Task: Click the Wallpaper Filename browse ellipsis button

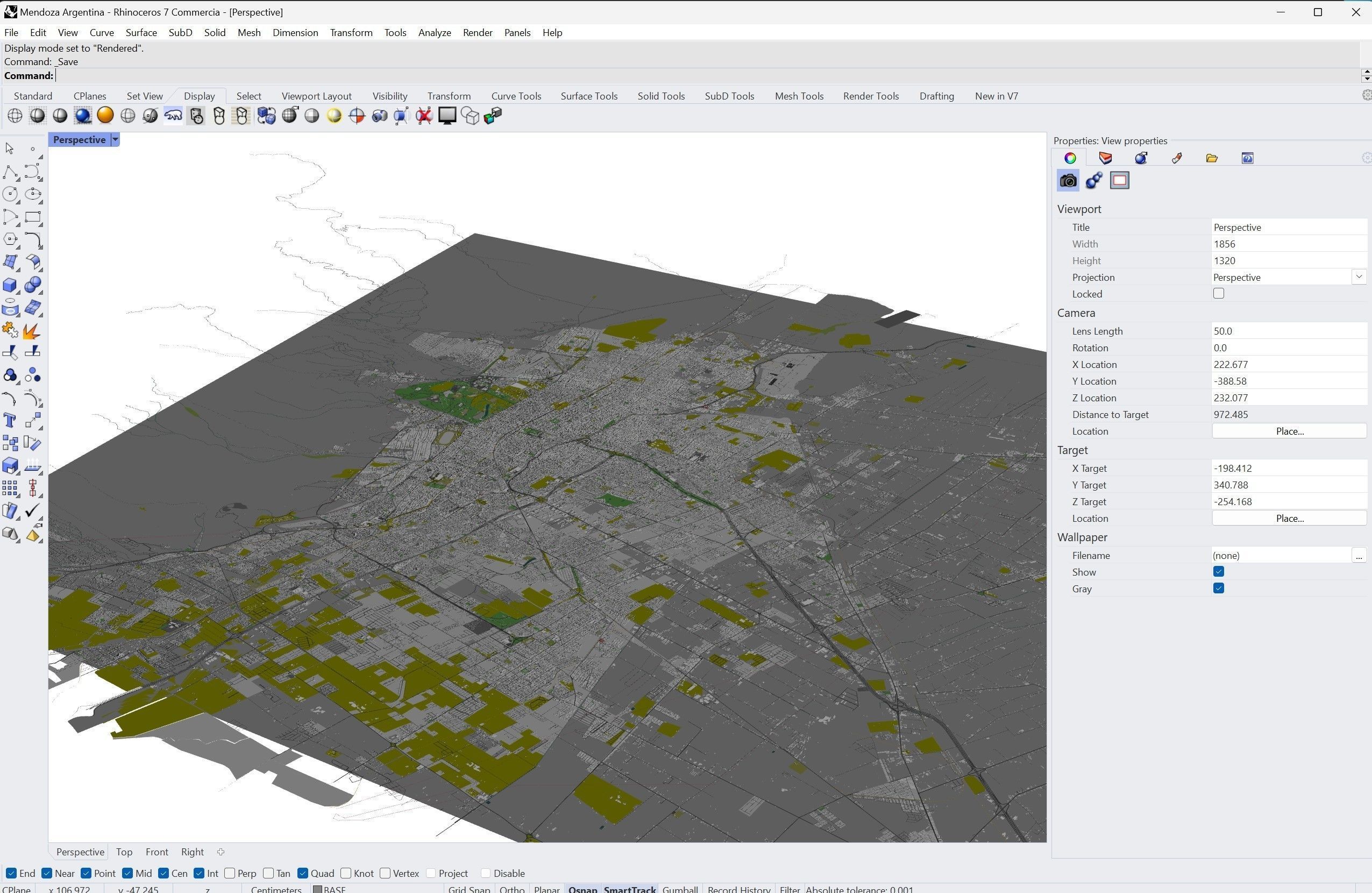Action: click(x=1359, y=556)
